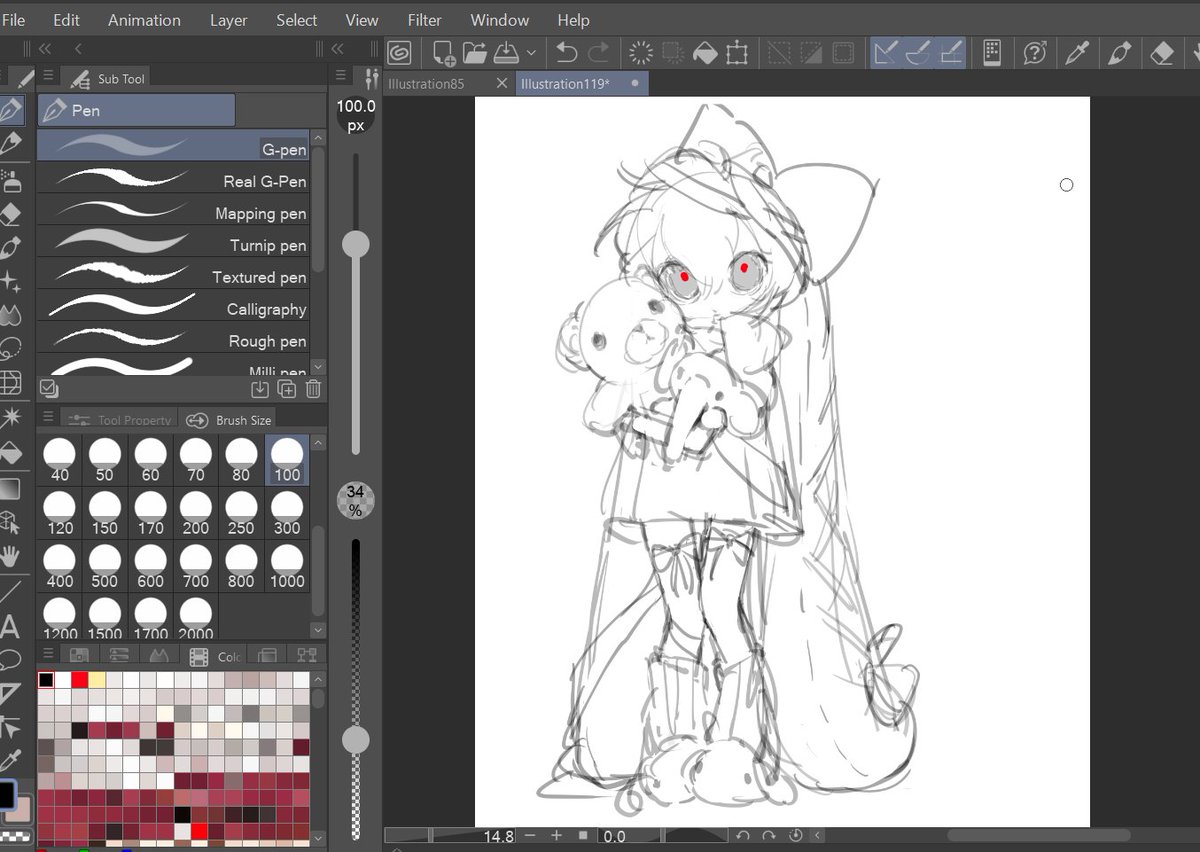Image resolution: width=1200 pixels, height=852 pixels.
Task: Select the Decoration sparkle tool
Action: (11, 281)
